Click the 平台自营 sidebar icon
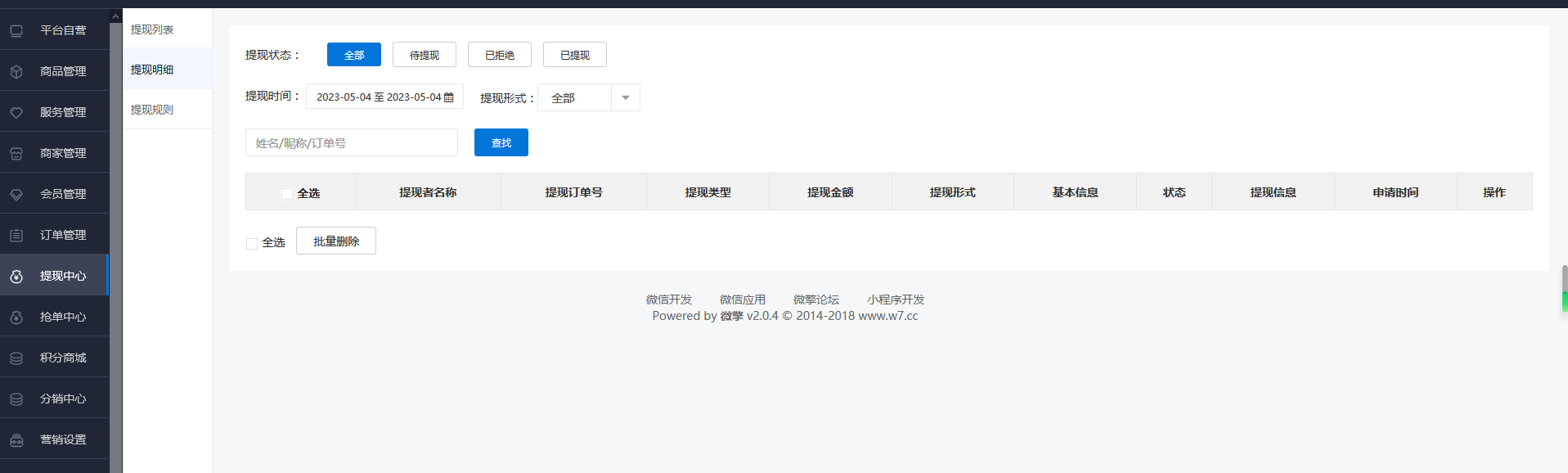 tap(16, 30)
